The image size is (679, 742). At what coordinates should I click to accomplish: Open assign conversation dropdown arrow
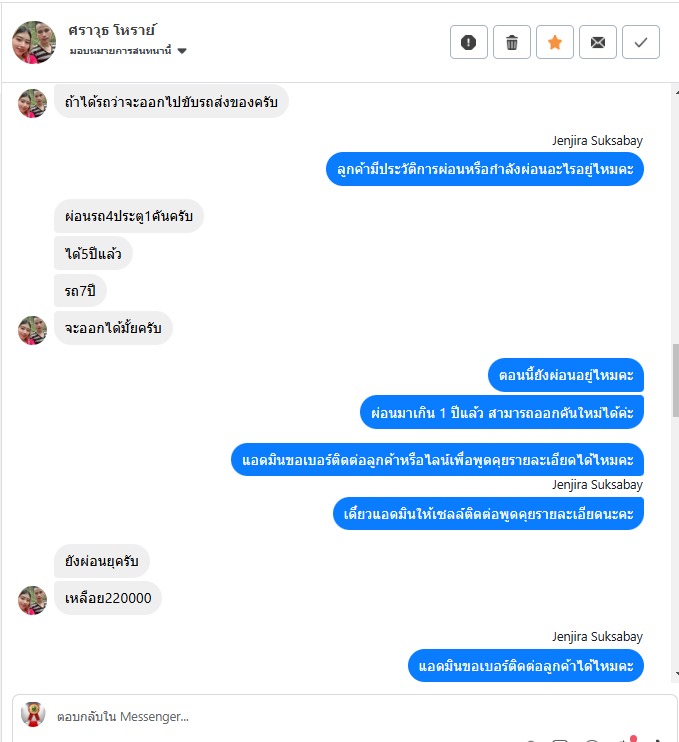coord(182,51)
